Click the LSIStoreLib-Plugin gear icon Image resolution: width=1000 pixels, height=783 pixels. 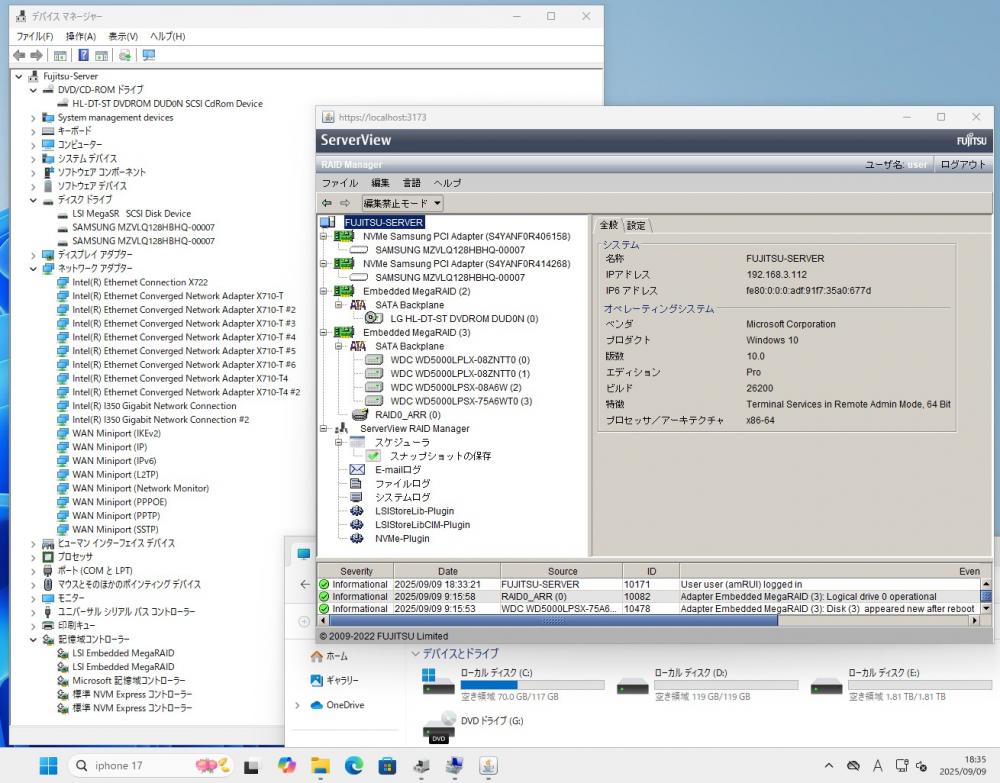point(357,511)
